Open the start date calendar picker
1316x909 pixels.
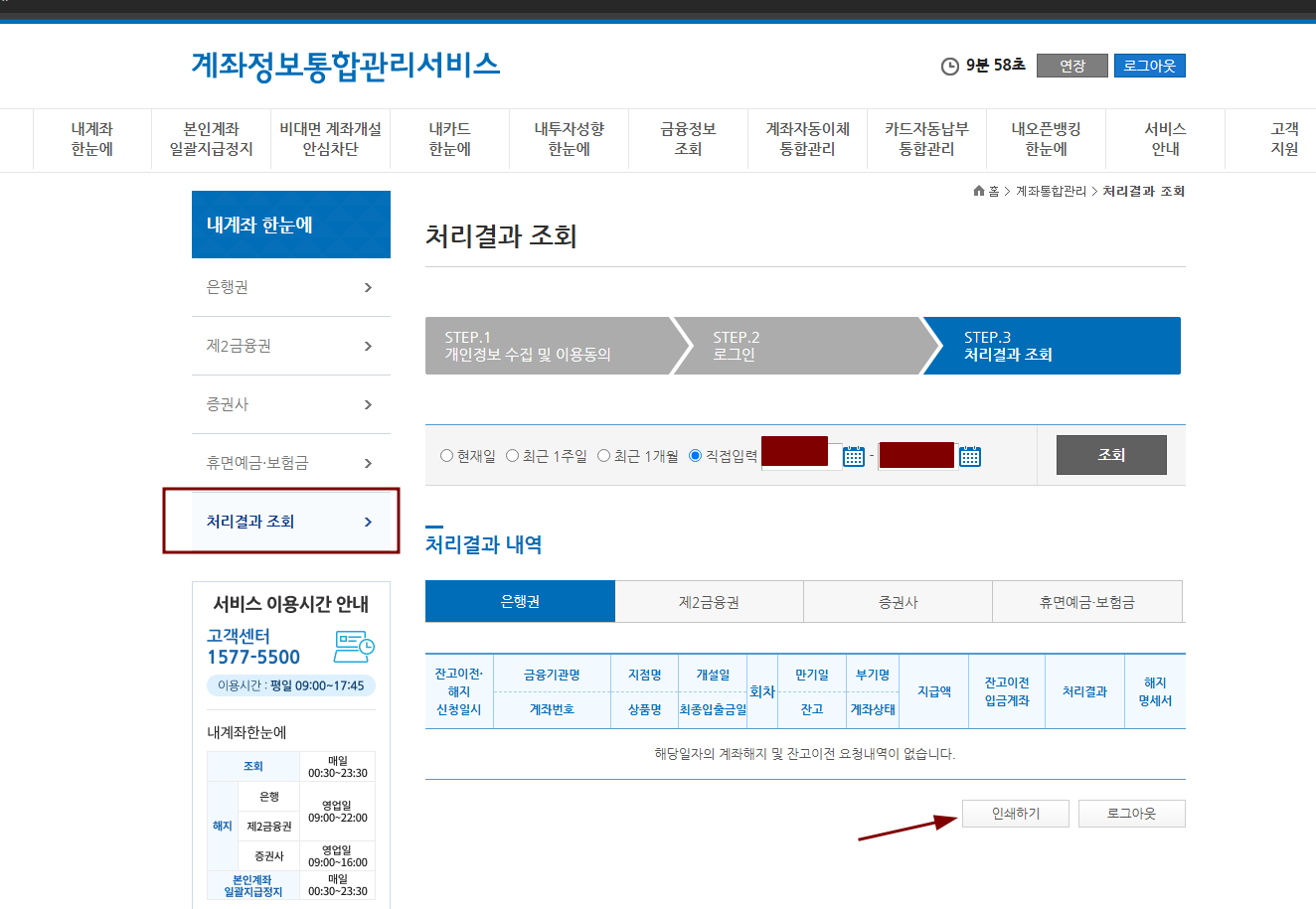pos(853,455)
